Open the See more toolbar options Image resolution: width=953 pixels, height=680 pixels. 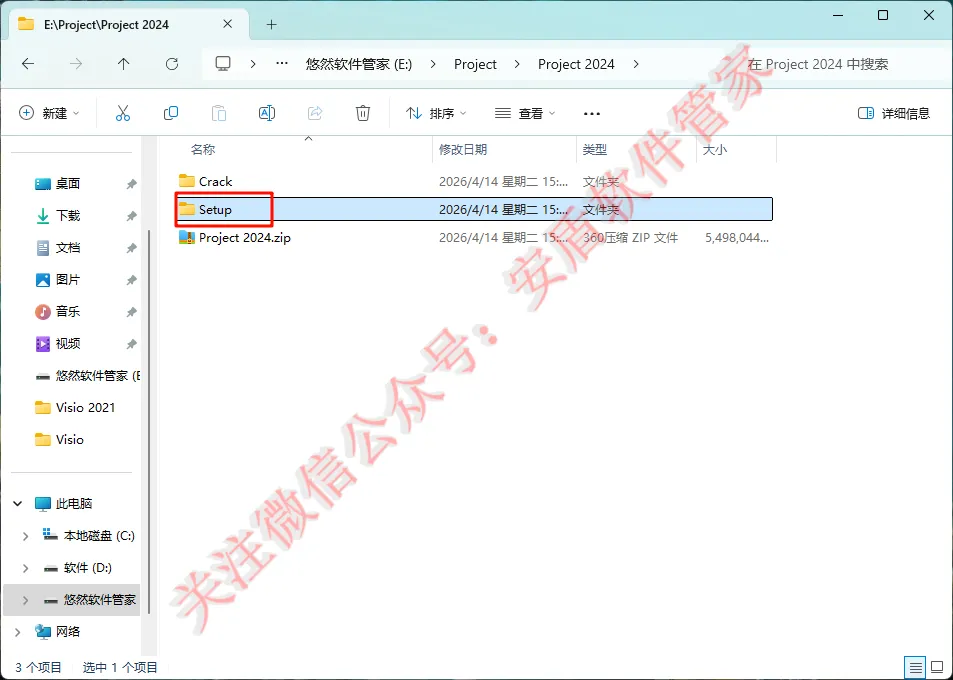click(591, 114)
